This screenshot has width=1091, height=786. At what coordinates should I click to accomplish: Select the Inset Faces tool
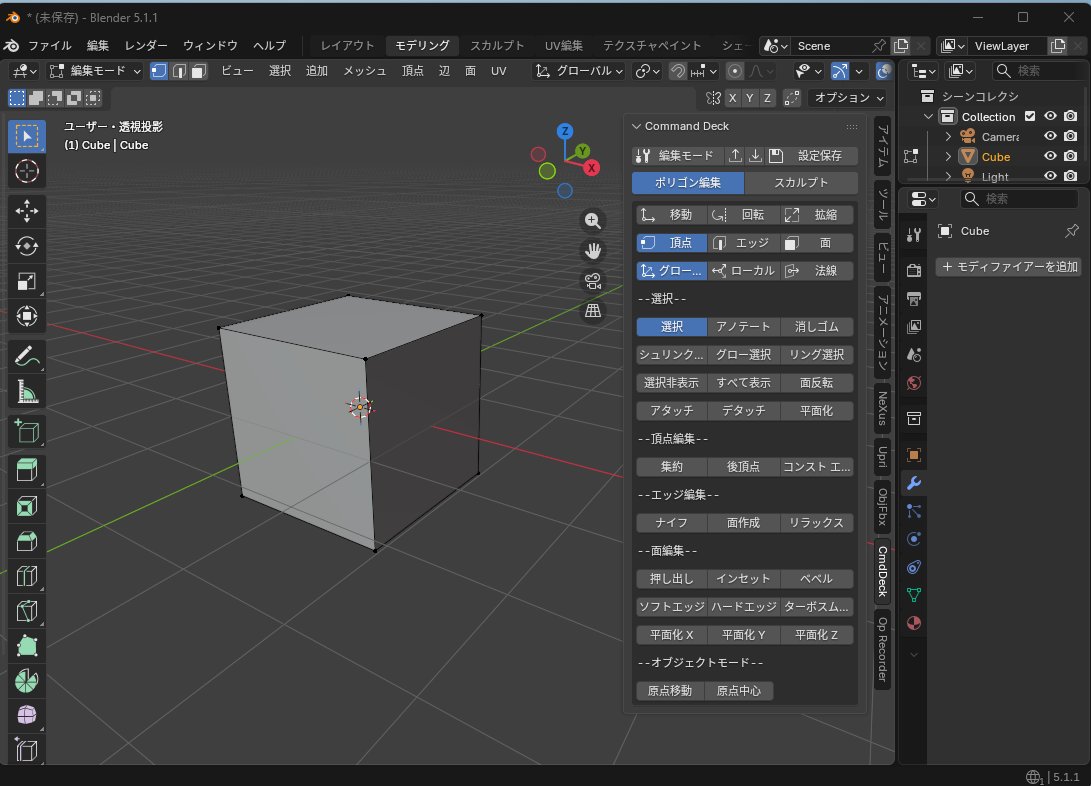(26, 506)
